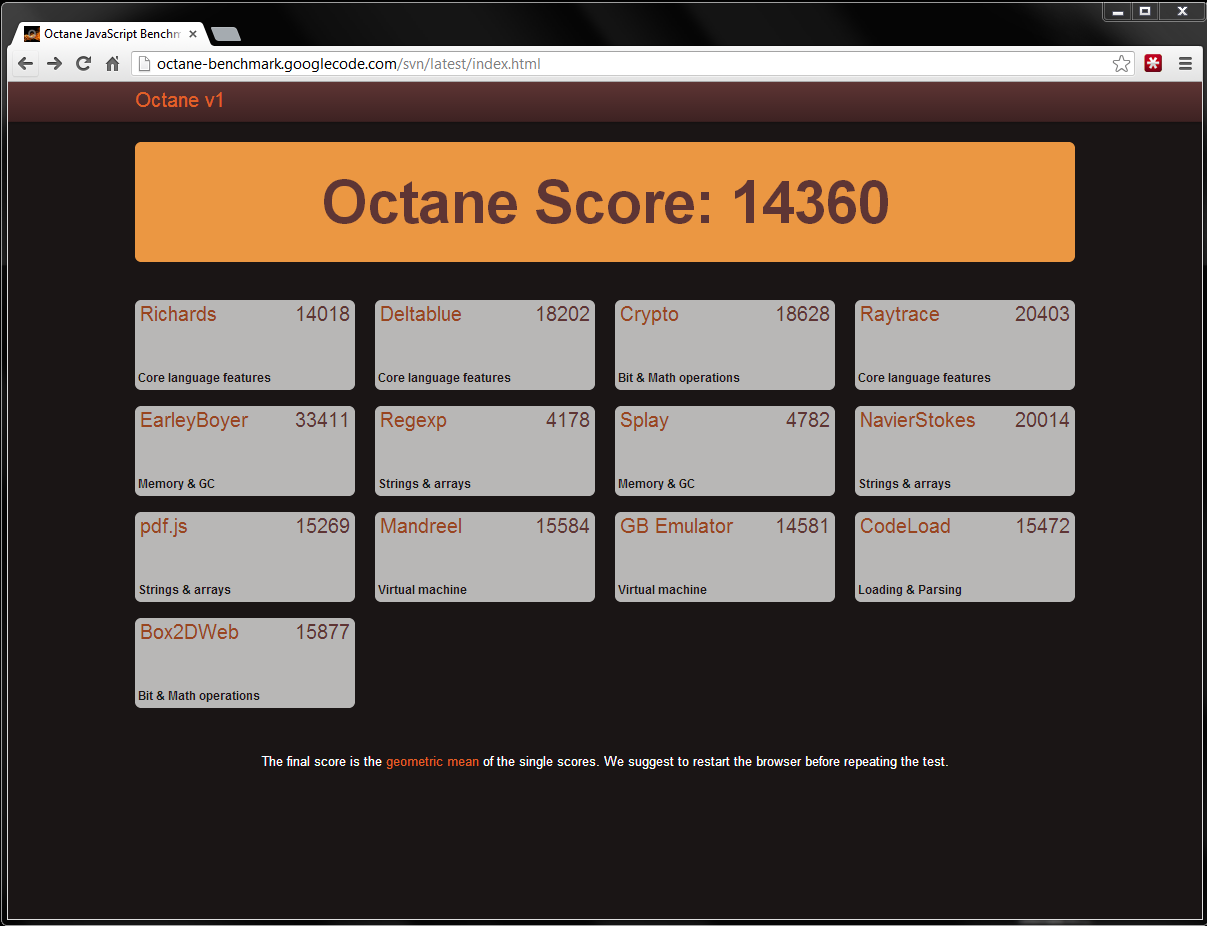Open the Crypto benchmark link
1207x926 pixels.
[x=649, y=315]
